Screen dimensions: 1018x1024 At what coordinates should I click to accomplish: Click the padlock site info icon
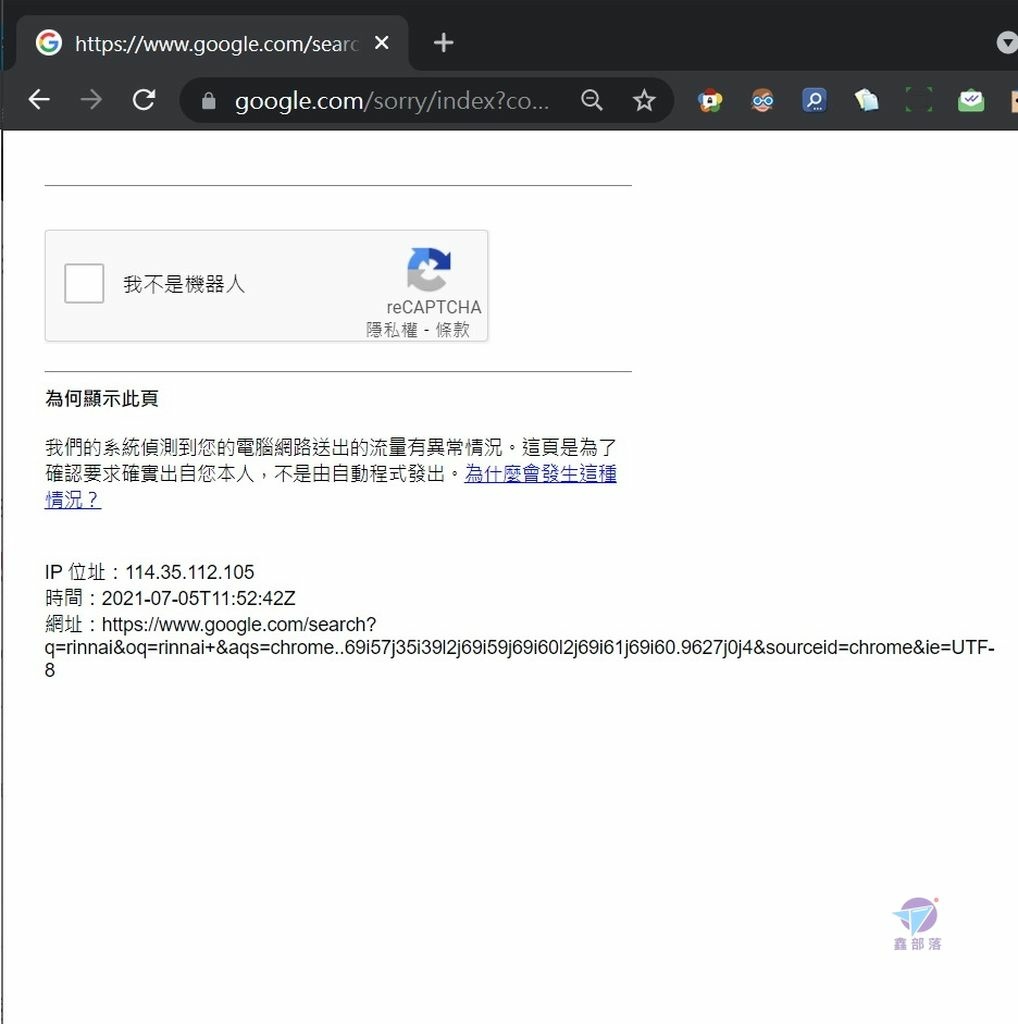208,101
